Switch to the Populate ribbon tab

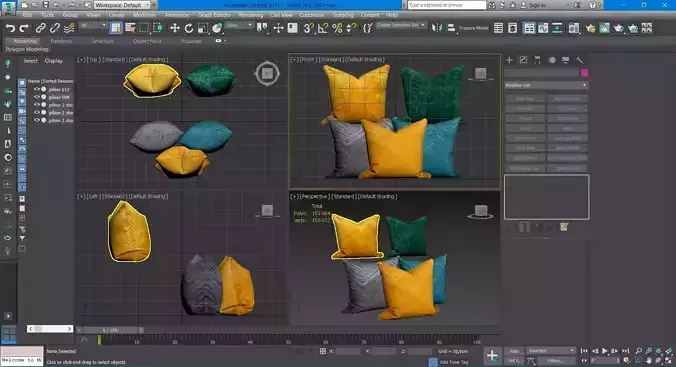pos(191,41)
